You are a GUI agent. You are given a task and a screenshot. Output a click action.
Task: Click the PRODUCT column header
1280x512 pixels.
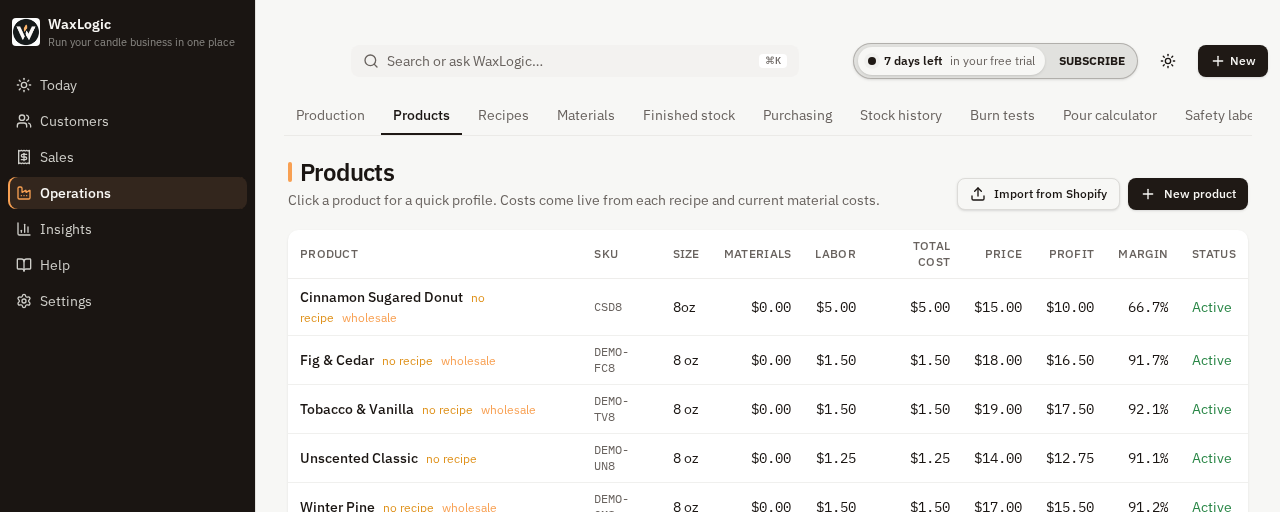click(x=329, y=254)
